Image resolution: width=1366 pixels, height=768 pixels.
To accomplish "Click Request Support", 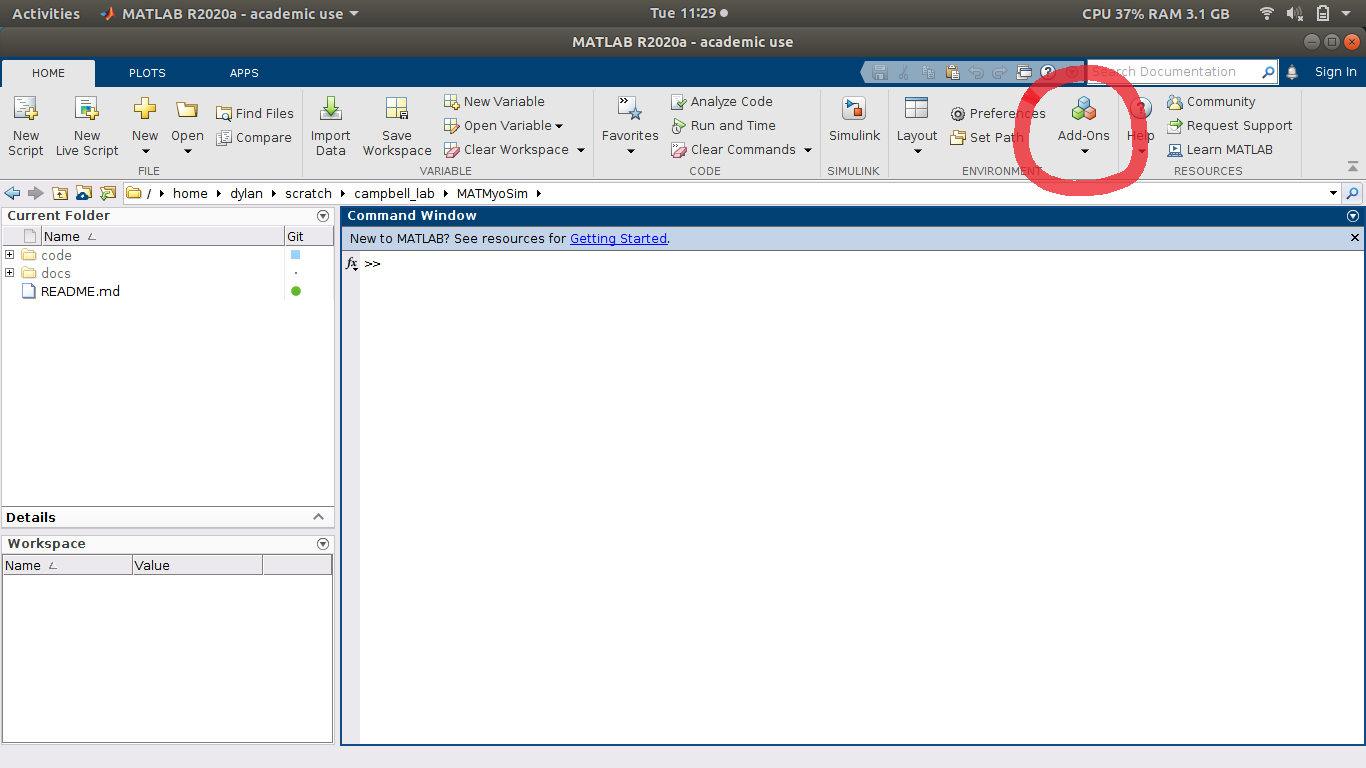I will click(x=1230, y=125).
